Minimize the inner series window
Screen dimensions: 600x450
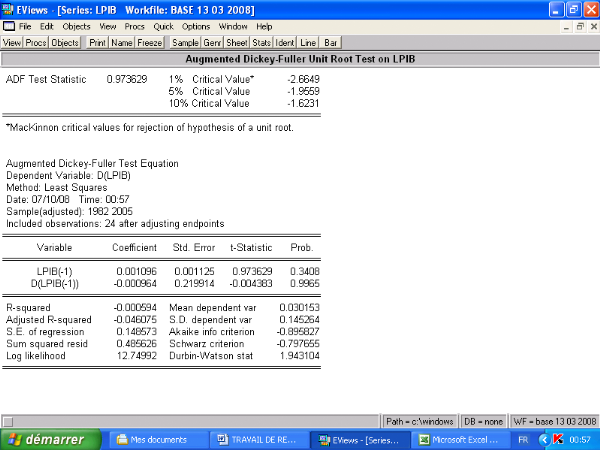[566, 27]
